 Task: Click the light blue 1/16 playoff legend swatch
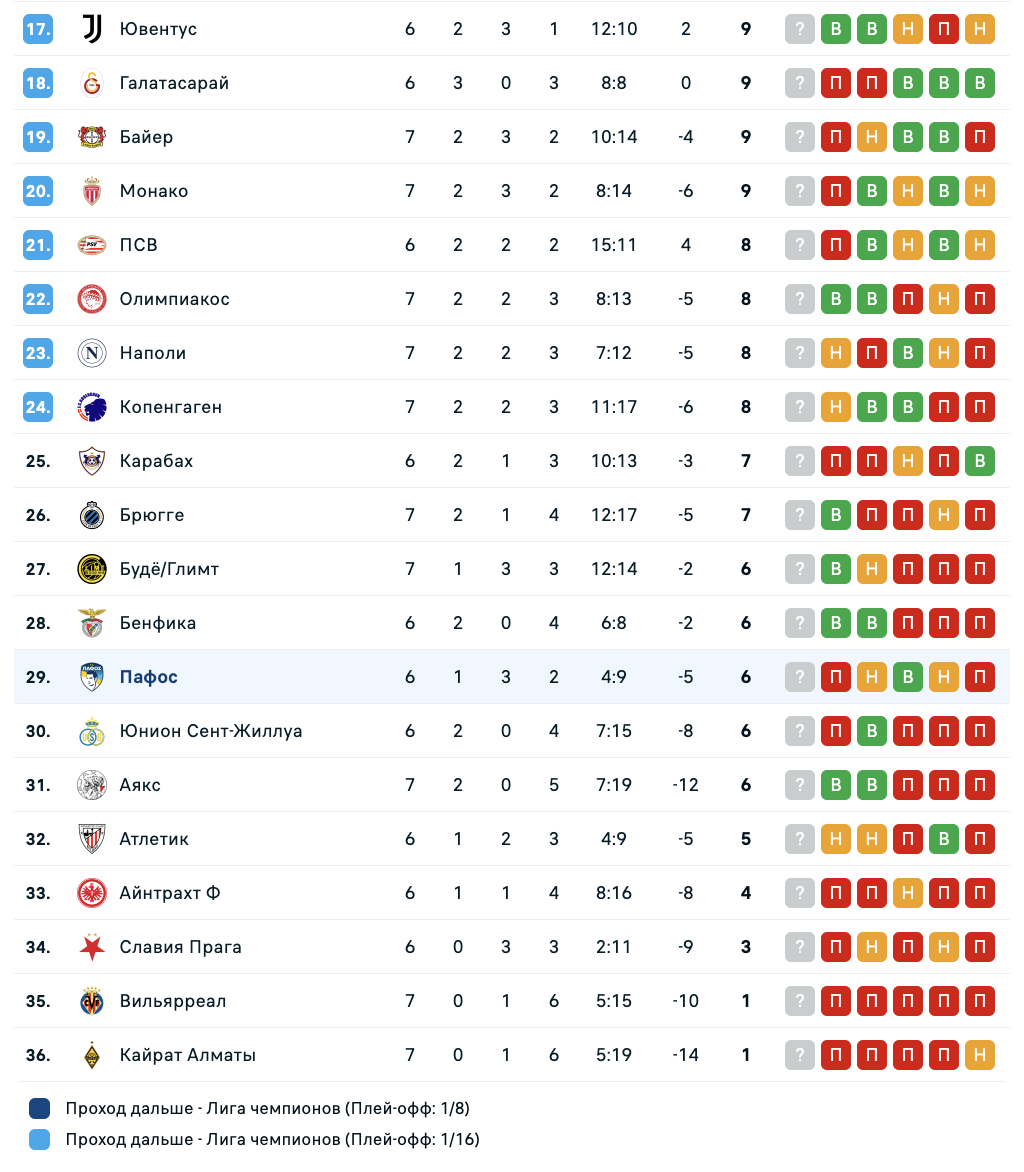click(39, 1139)
